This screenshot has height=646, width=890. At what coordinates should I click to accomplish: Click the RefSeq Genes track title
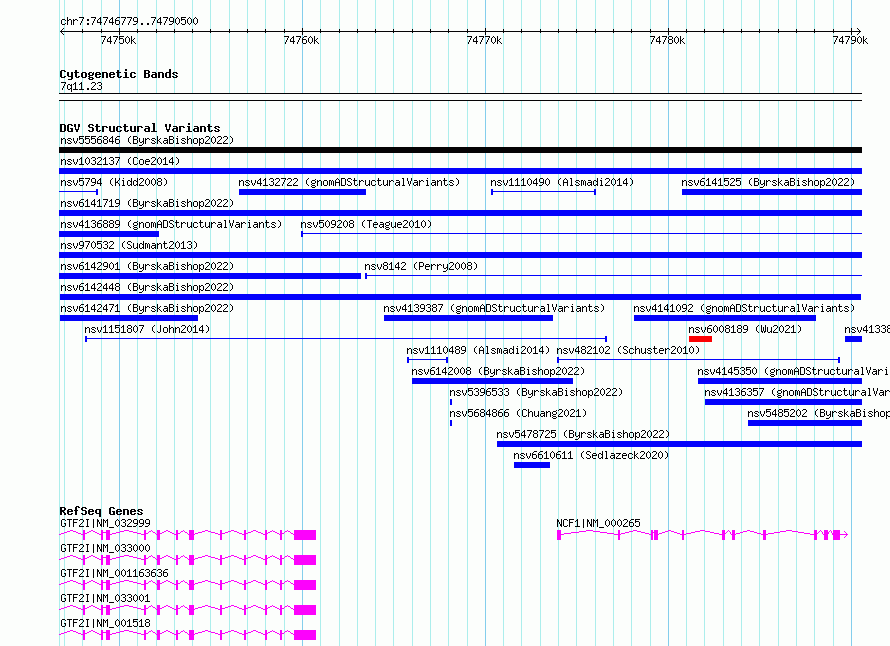point(101,511)
